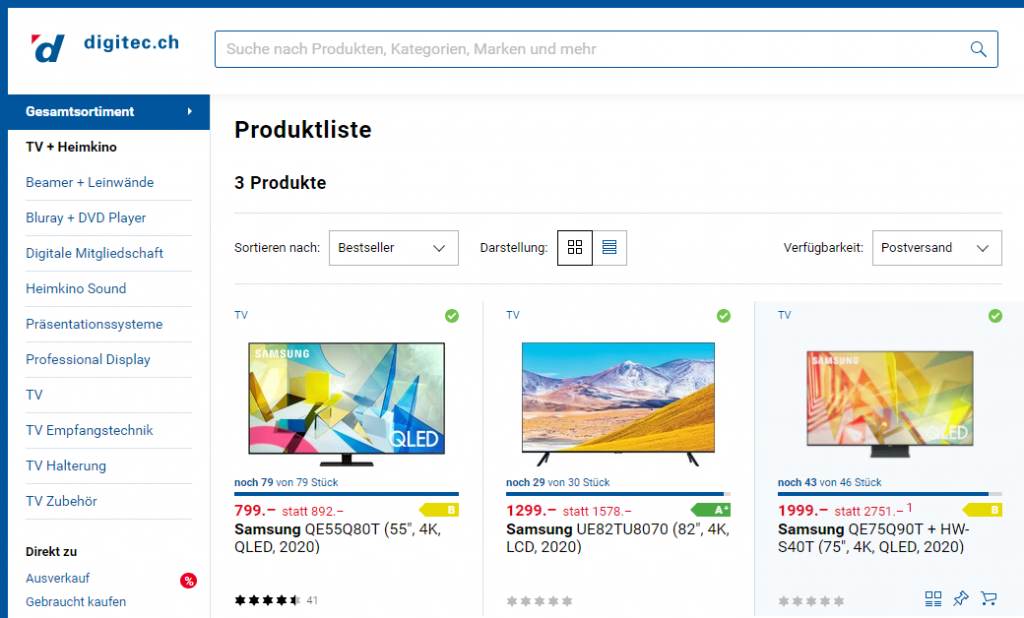Image resolution: width=1024 pixels, height=618 pixels.
Task: Switch to list view layout
Action: 610,248
